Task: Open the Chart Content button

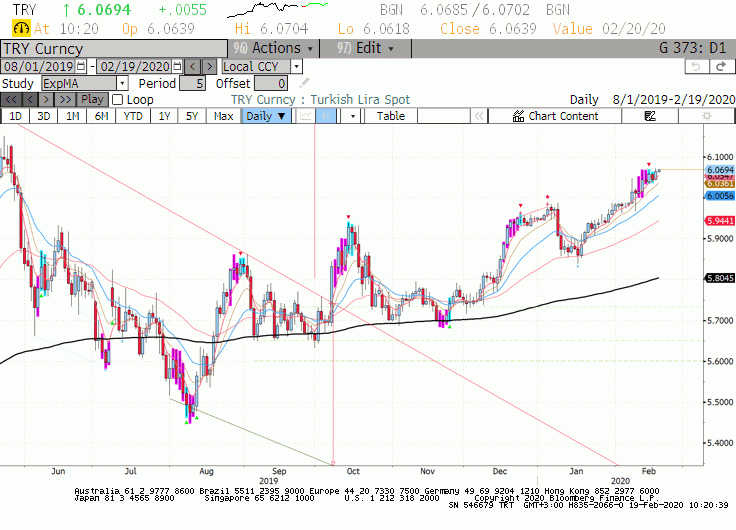Action: click(x=555, y=116)
